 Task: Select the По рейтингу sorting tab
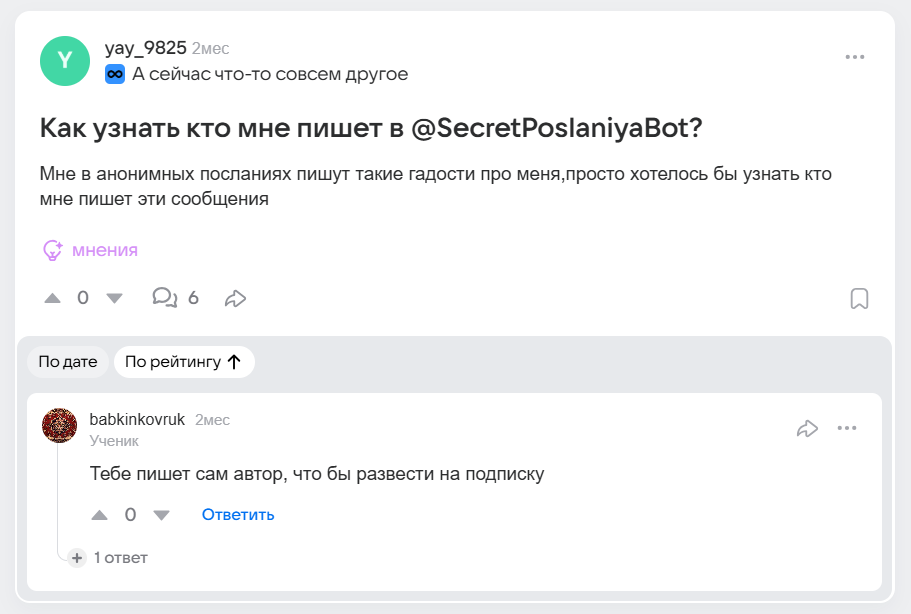click(170, 361)
